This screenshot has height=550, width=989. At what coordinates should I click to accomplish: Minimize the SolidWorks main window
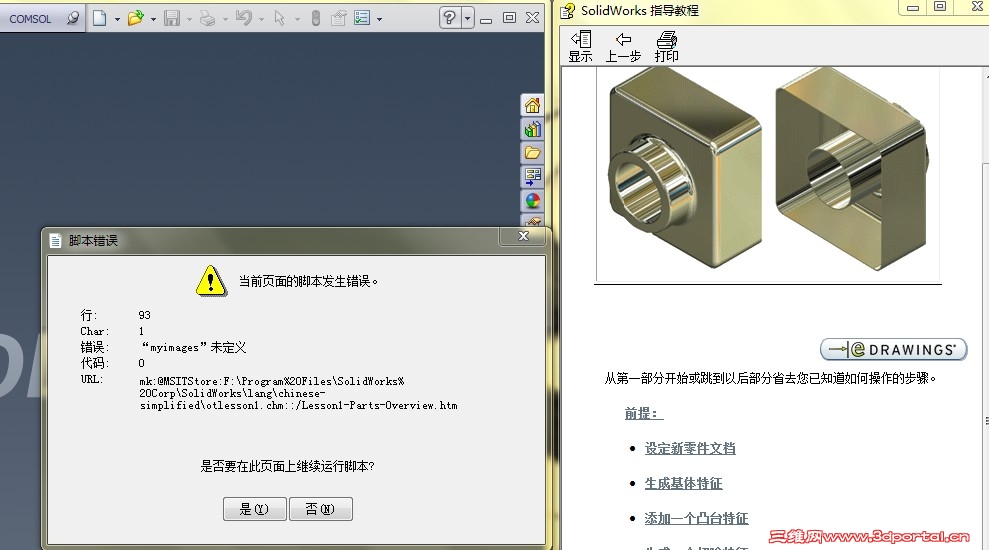486,19
